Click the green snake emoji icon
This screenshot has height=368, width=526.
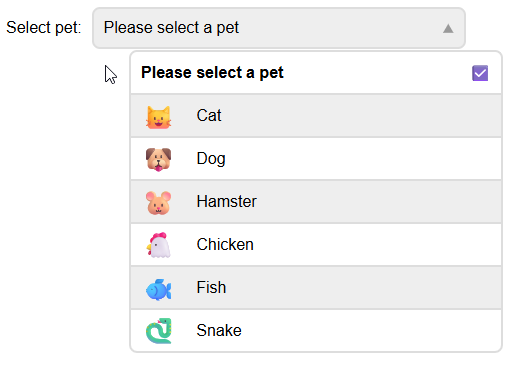click(x=158, y=331)
